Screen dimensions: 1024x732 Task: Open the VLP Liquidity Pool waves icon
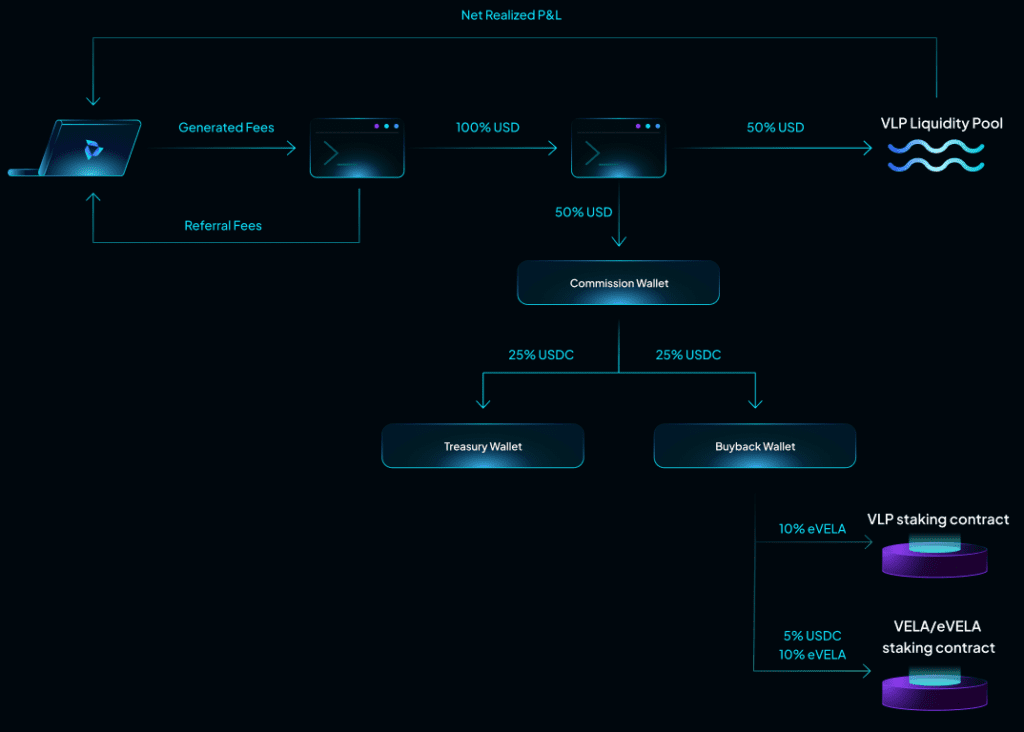pos(934,156)
